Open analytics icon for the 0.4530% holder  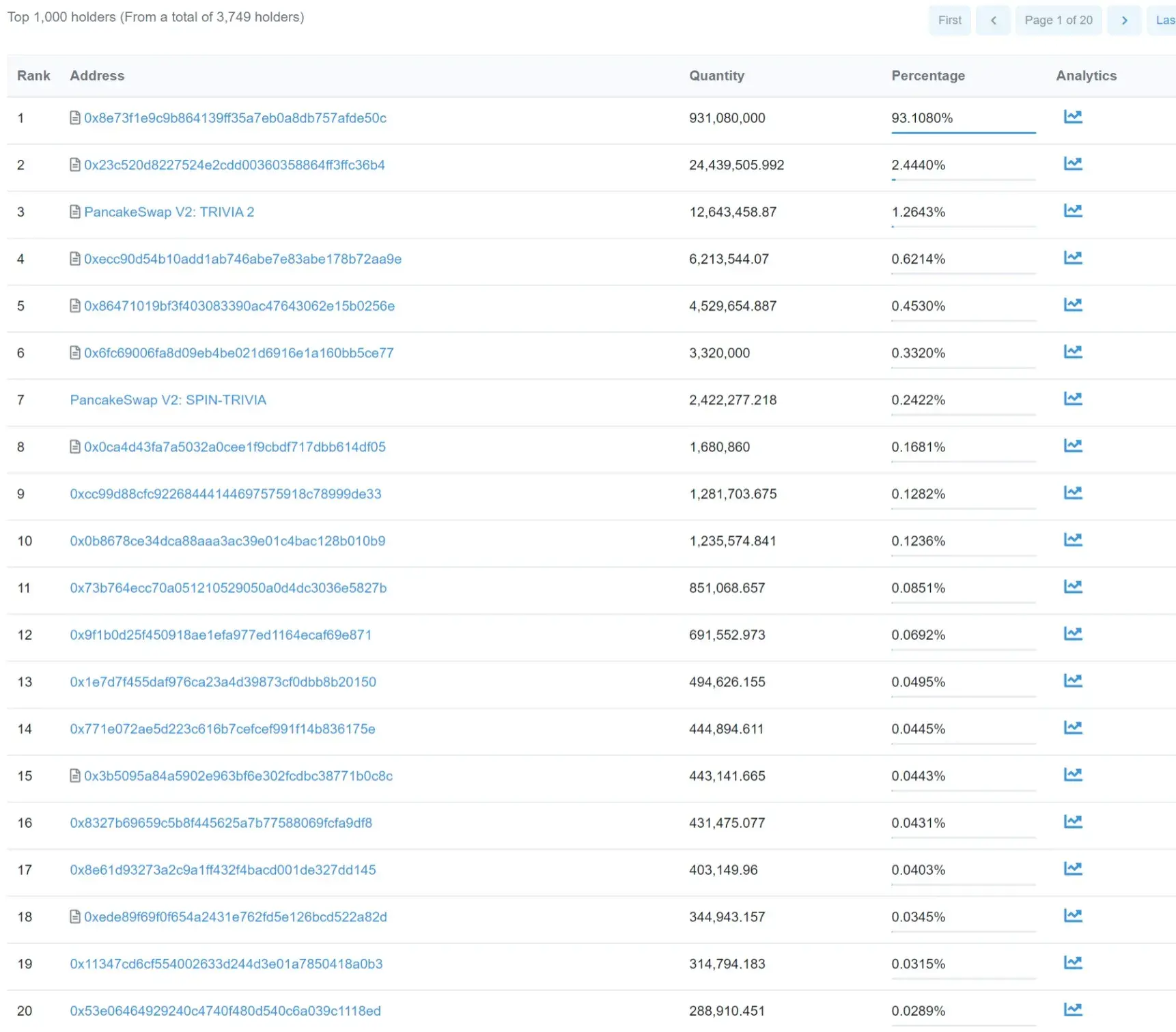(1072, 305)
